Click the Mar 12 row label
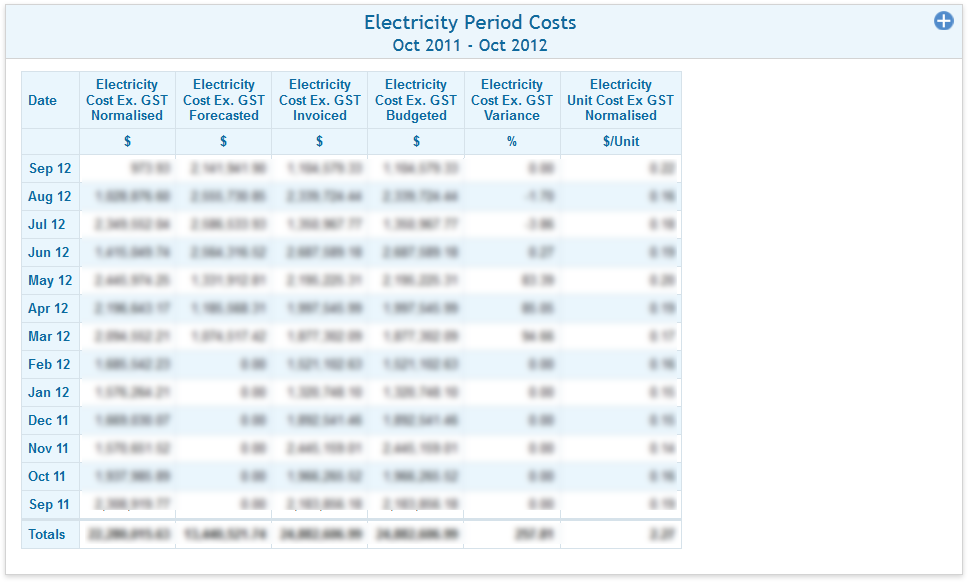 pos(49,336)
